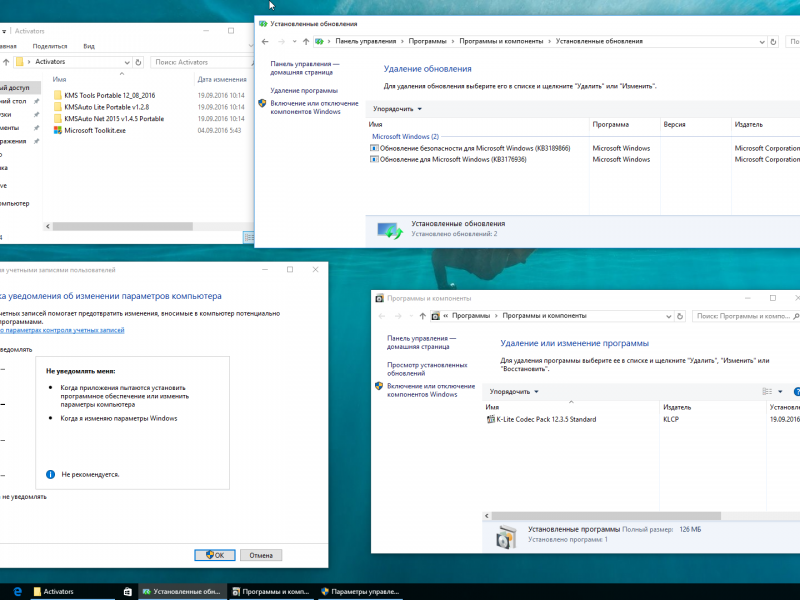
Task: Click horizontal scrollbar in Programs and Features list
Action: (606, 516)
